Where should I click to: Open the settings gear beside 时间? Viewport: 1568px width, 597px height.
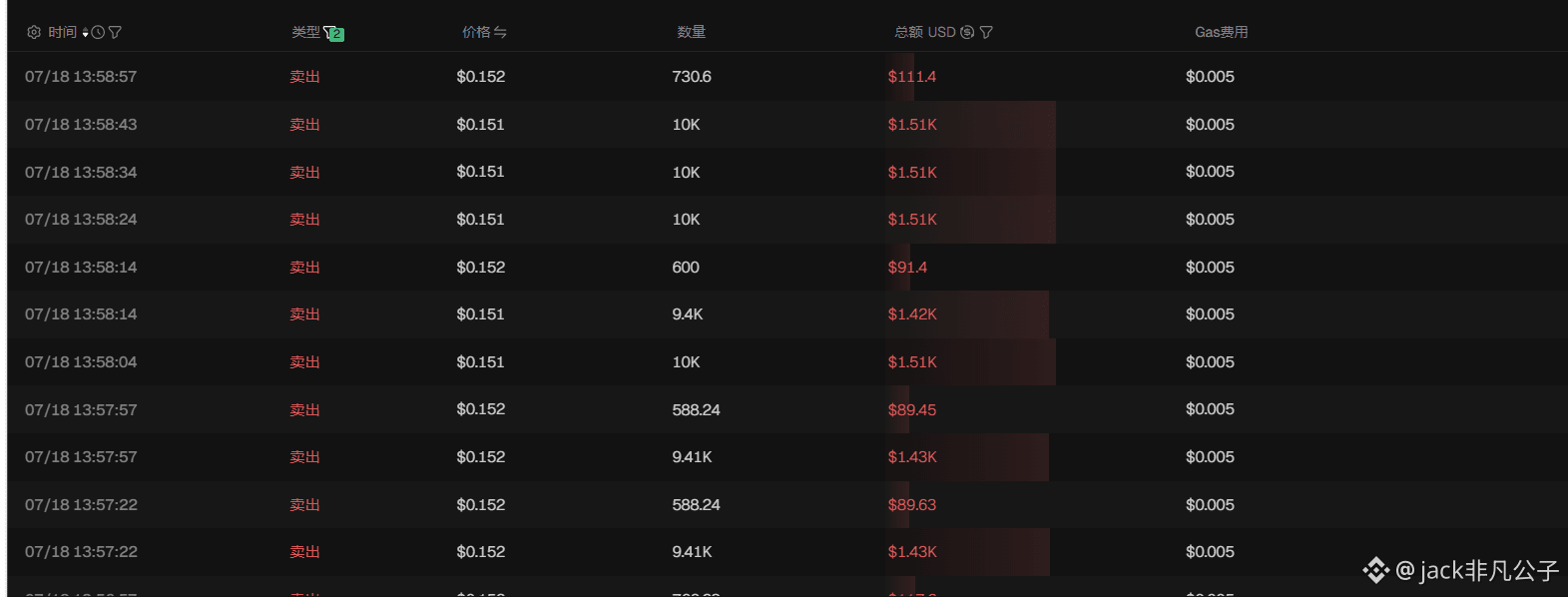coord(34,32)
